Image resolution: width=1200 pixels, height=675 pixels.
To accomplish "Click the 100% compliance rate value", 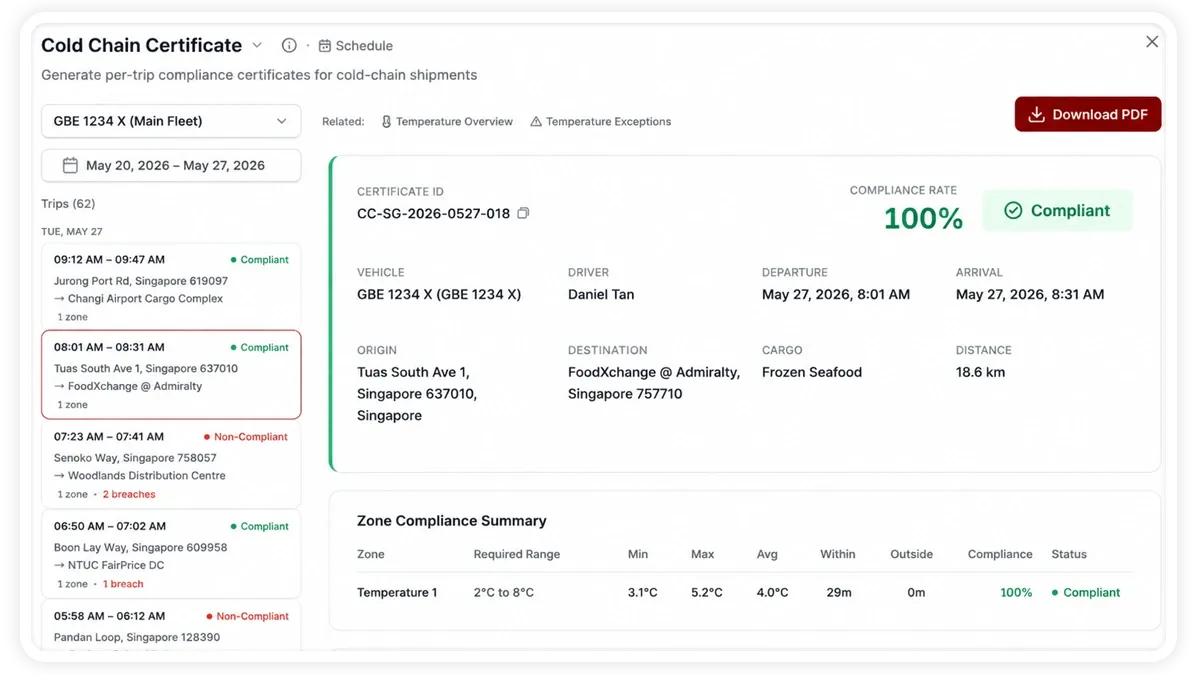I will [x=923, y=219].
